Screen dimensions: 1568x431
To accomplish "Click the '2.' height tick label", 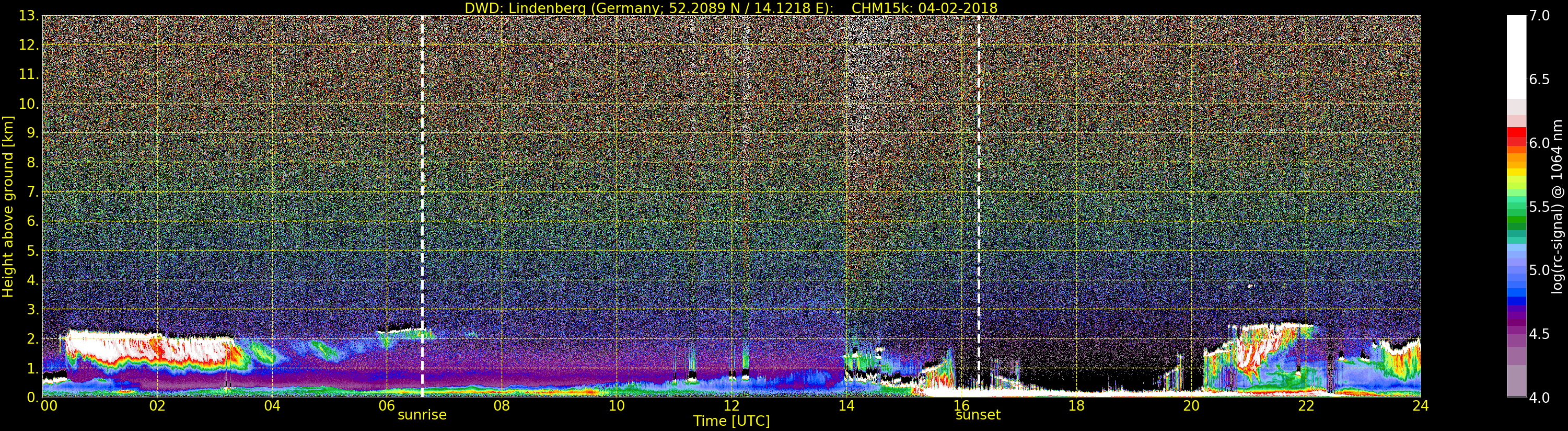I will [32, 338].
